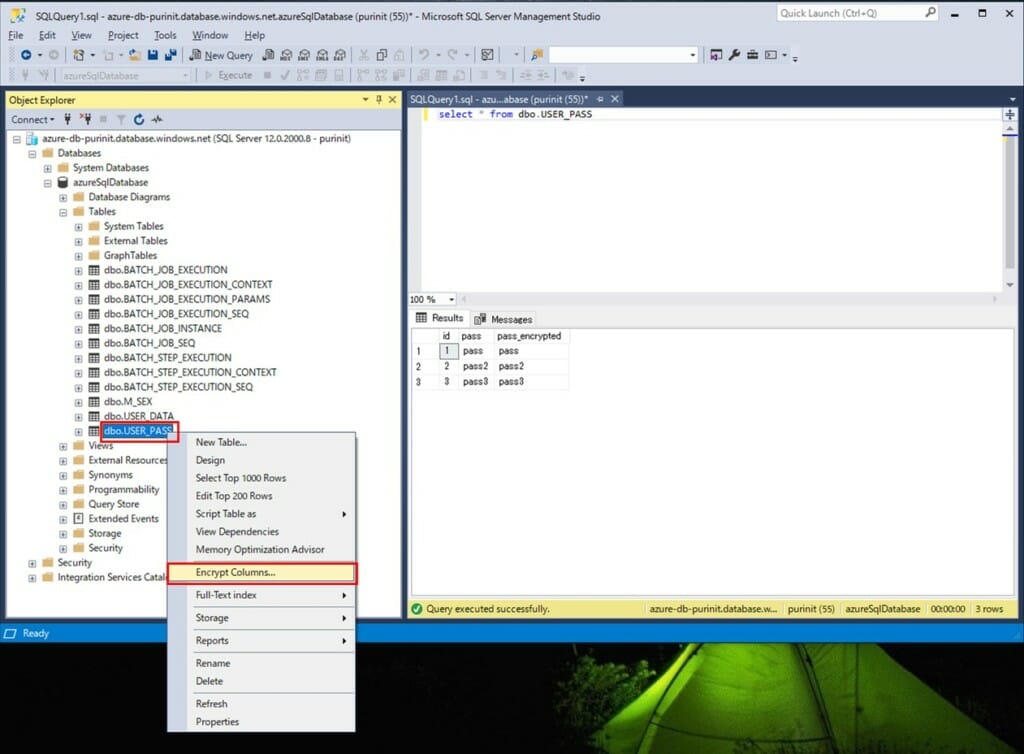This screenshot has width=1024, height=754.
Task: Click the Connect to Database Engine icon
Action: pos(68,118)
